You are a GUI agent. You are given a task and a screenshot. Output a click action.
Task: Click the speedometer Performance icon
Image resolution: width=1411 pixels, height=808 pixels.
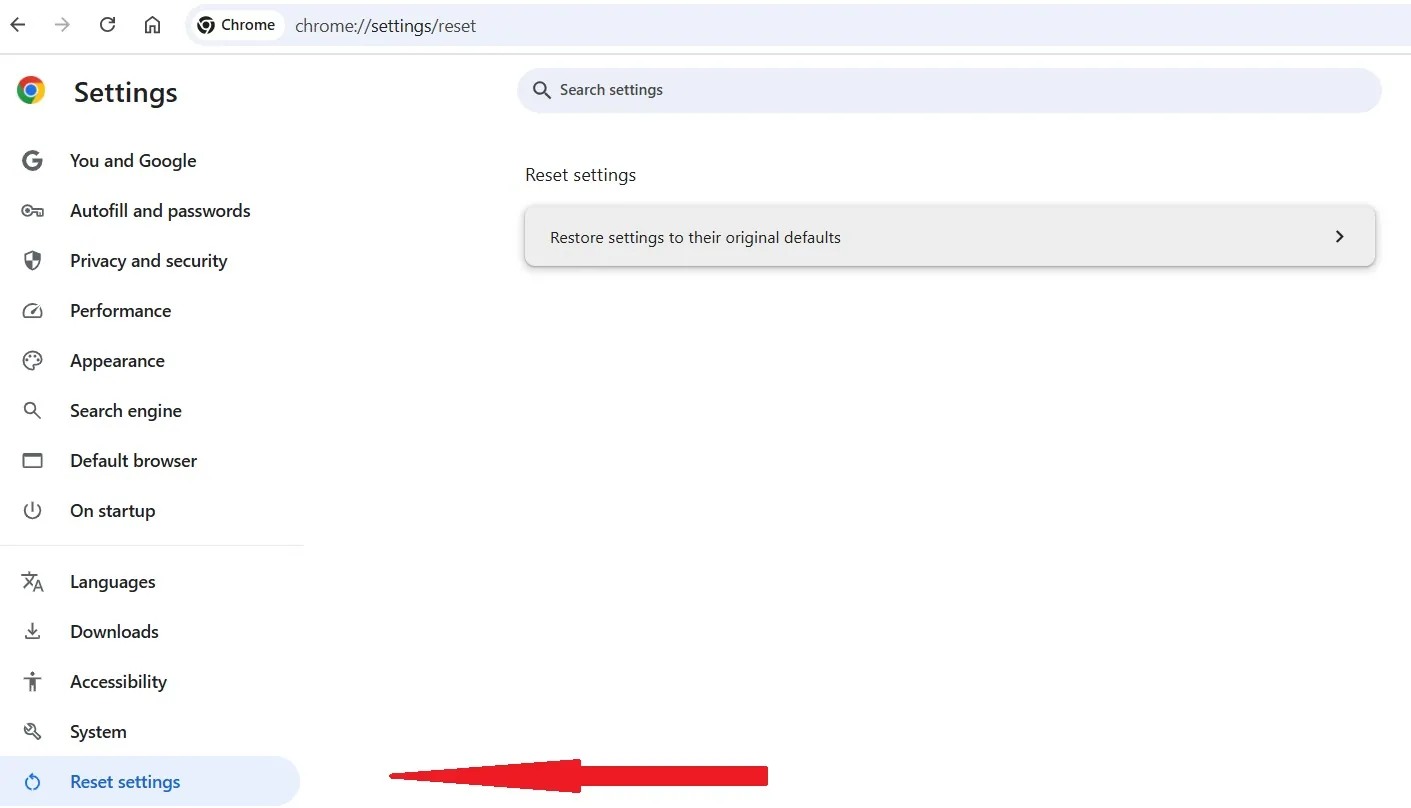click(32, 311)
